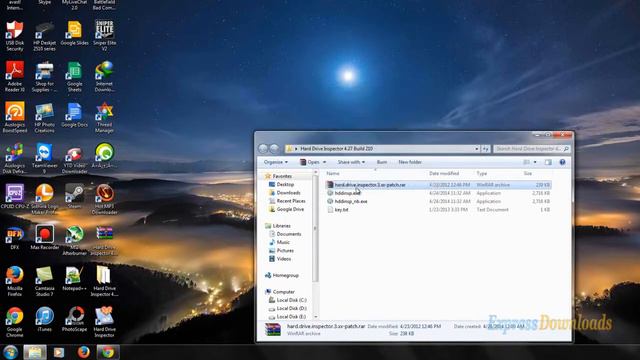The height and width of the screenshot is (360, 640).
Task: Select Camtasia Studio 7 desktop icon
Action: (x=44, y=281)
